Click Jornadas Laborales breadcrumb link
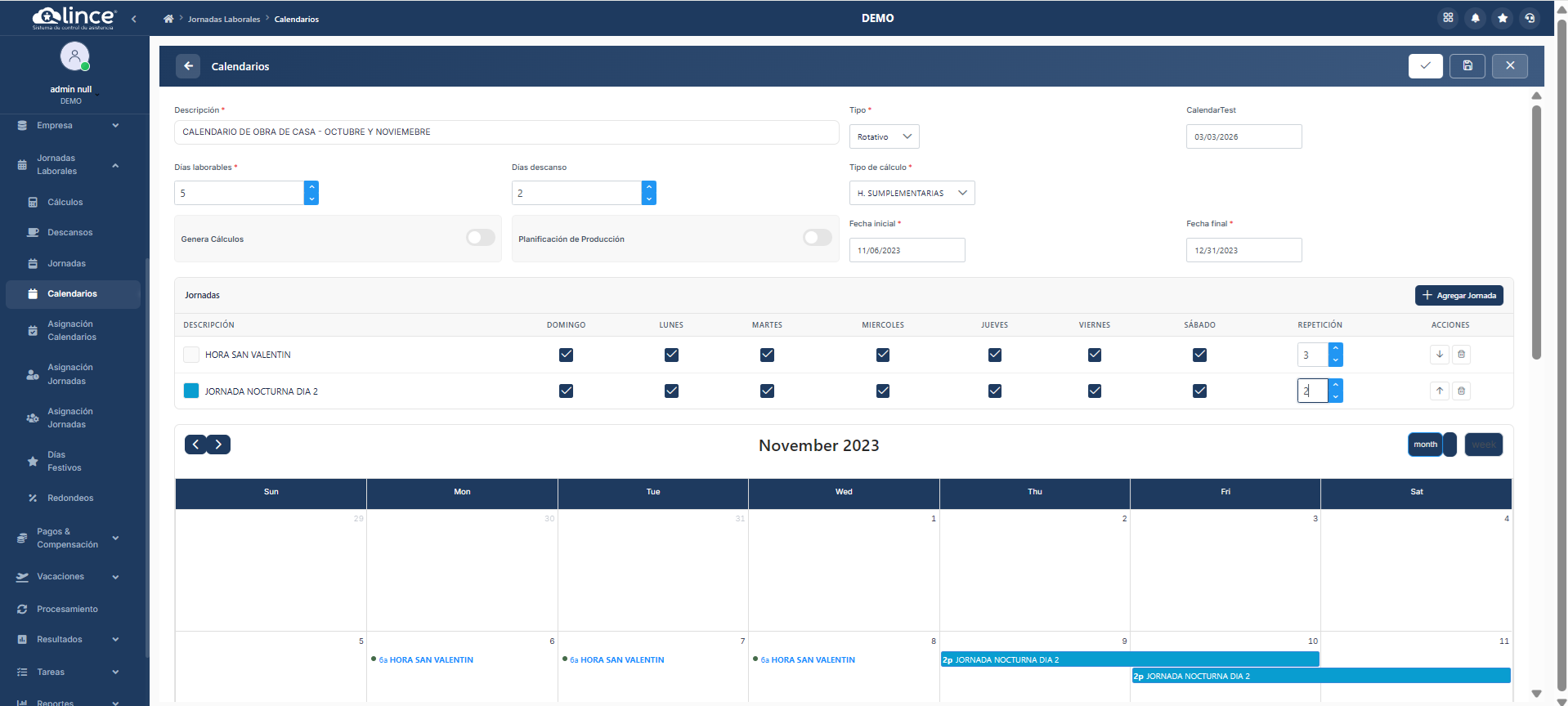Screen dimensions: 1568x706 coord(224,19)
